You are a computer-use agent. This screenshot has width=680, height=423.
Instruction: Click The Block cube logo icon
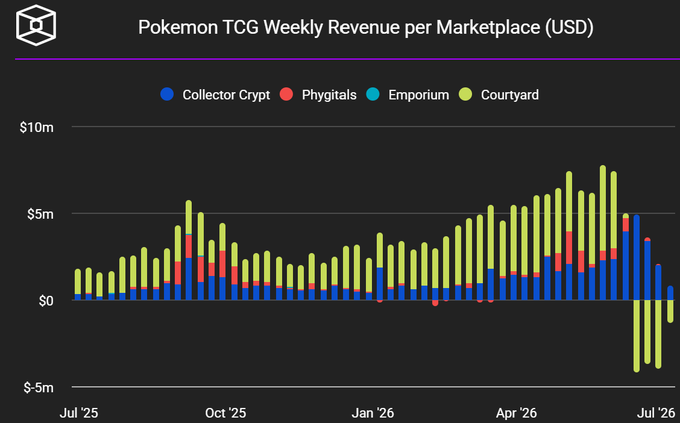[36, 25]
